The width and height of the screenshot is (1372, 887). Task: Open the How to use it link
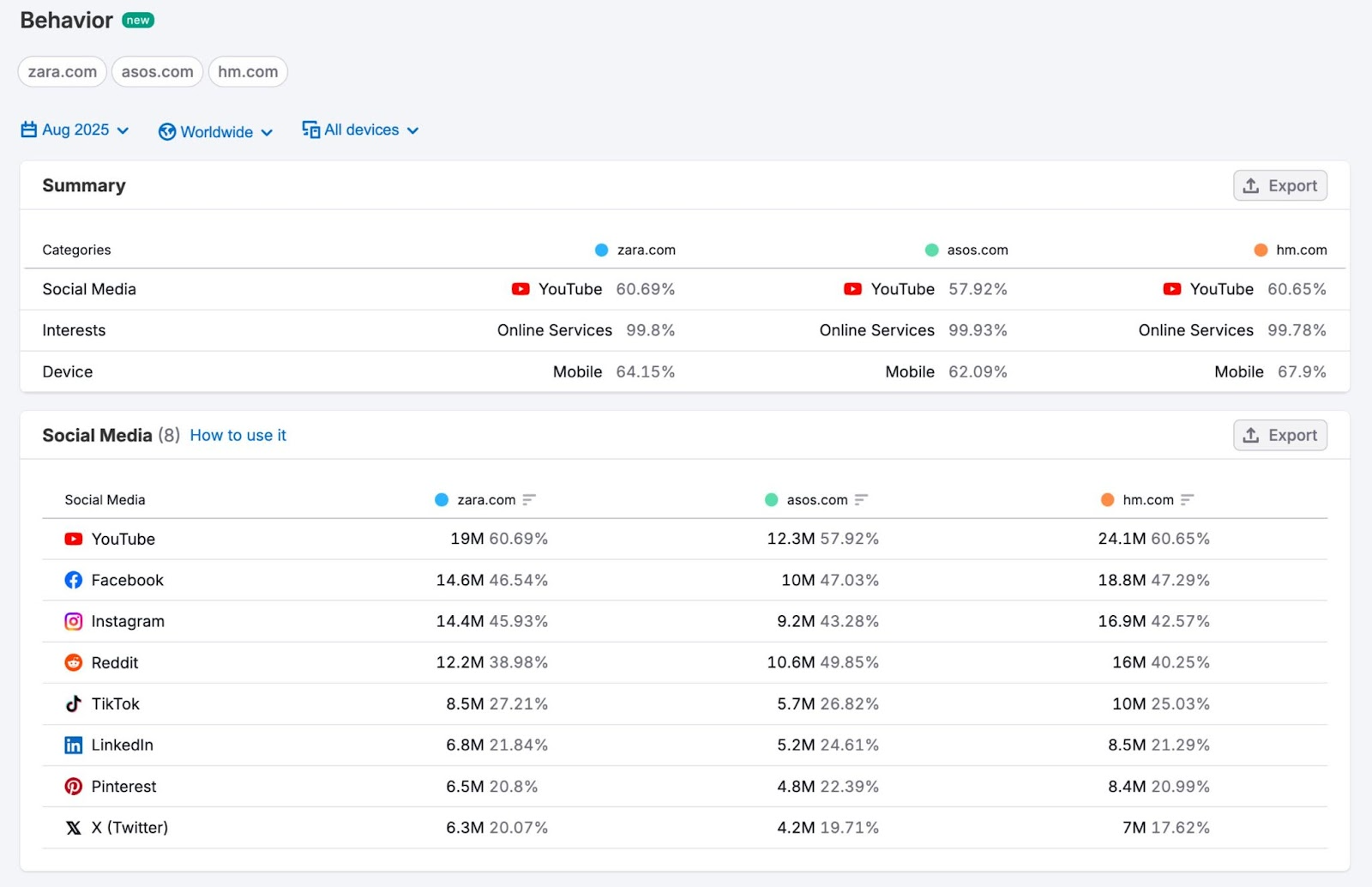click(238, 435)
